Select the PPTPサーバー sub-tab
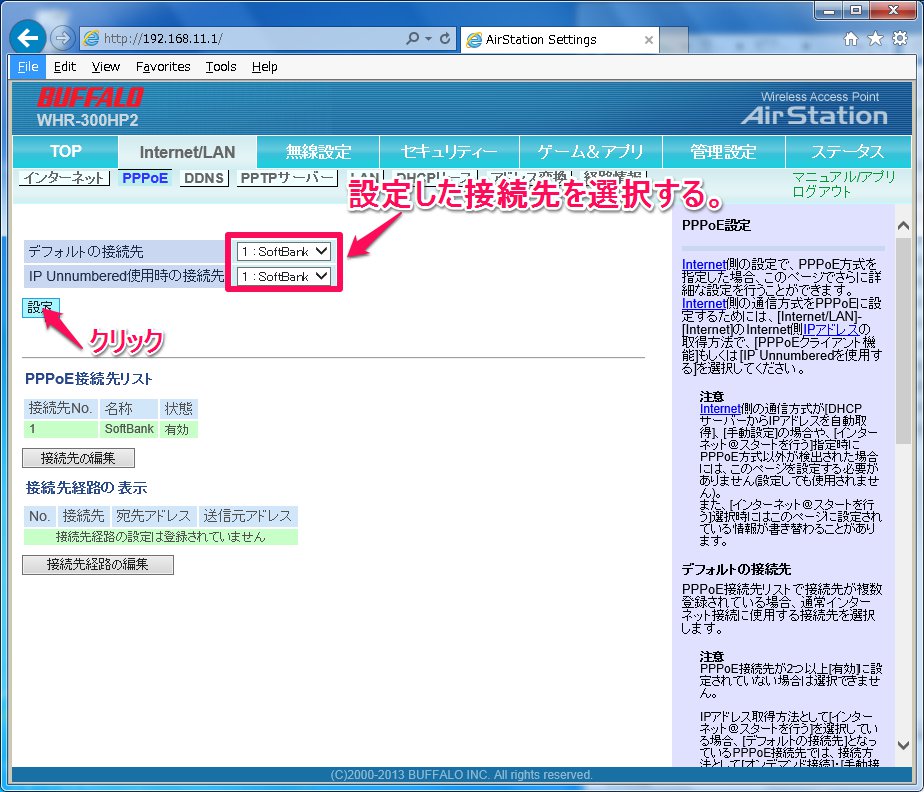The image size is (924, 792). coord(288,178)
